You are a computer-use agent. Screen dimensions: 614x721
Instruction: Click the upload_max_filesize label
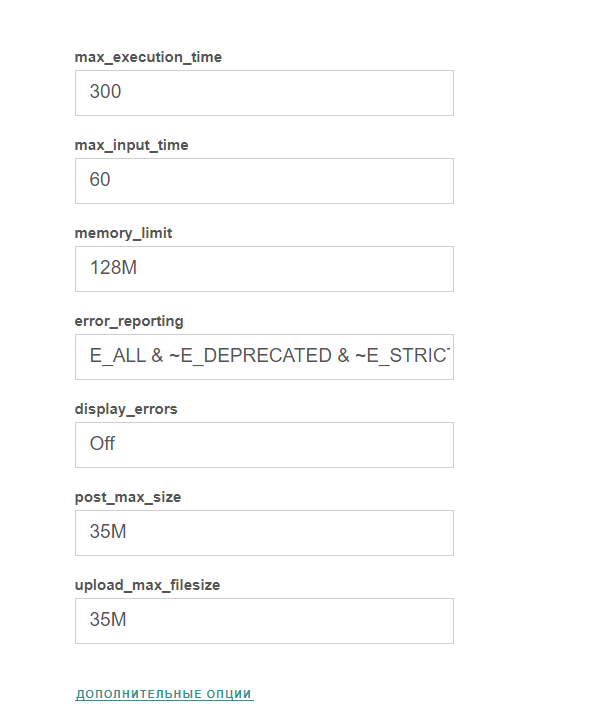147,585
